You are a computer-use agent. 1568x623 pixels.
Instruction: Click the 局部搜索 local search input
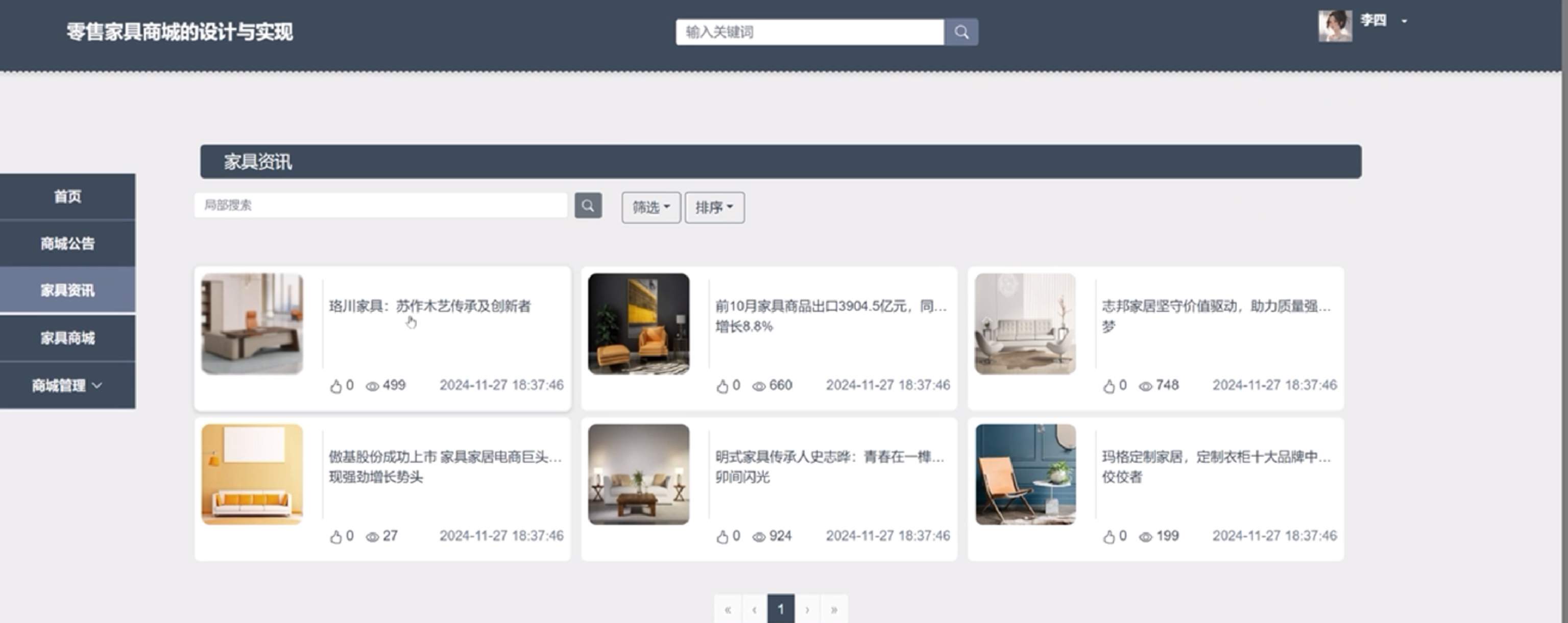[x=380, y=205]
